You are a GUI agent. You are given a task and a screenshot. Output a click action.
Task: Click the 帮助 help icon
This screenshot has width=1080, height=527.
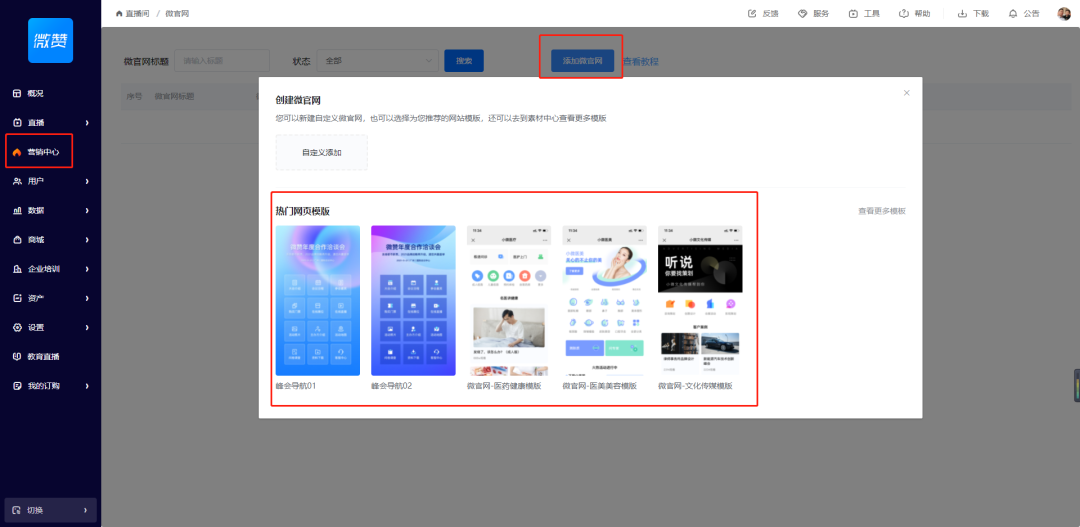pos(904,14)
